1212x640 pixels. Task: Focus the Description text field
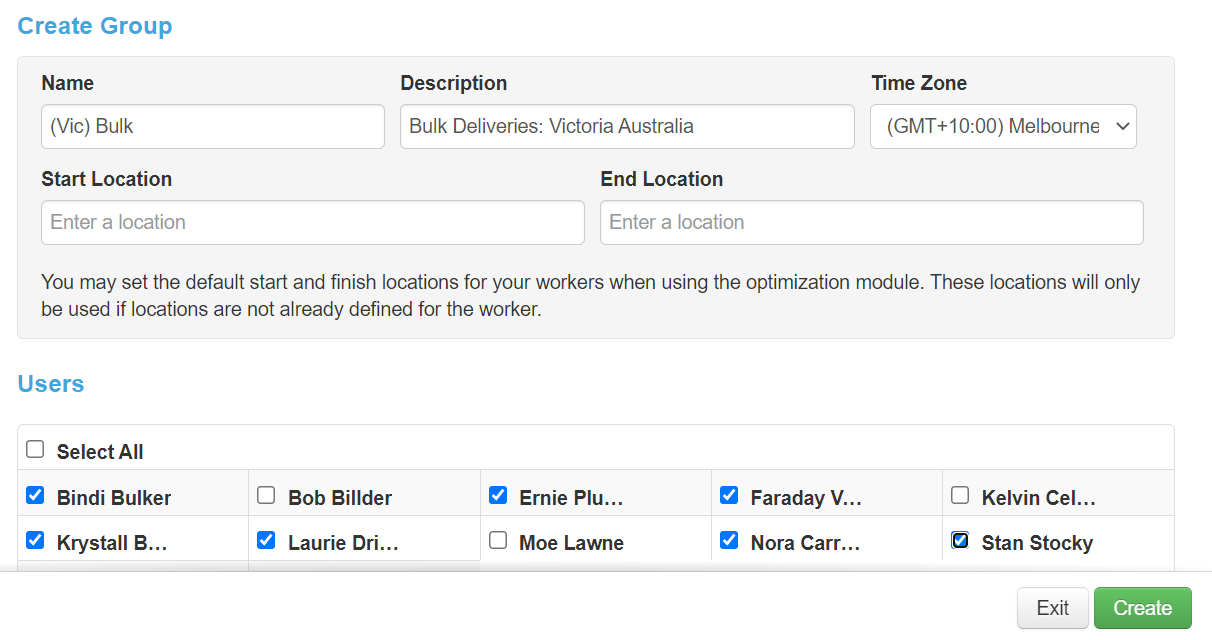[627, 127]
